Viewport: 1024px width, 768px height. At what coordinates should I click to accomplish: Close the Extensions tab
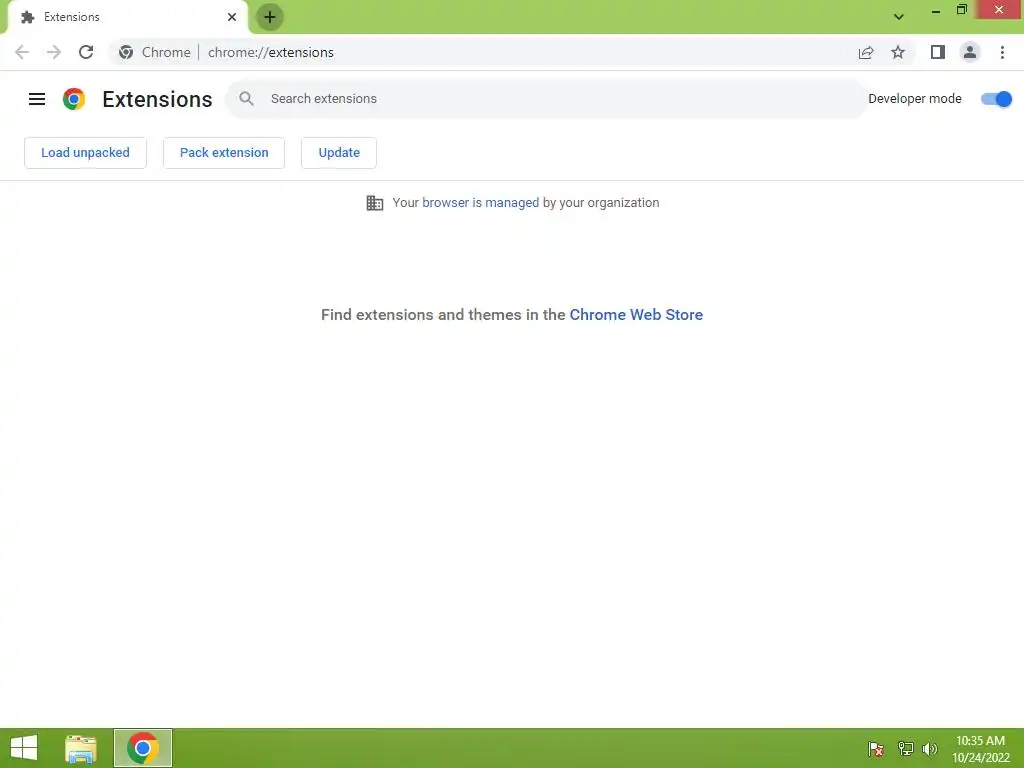point(232,17)
